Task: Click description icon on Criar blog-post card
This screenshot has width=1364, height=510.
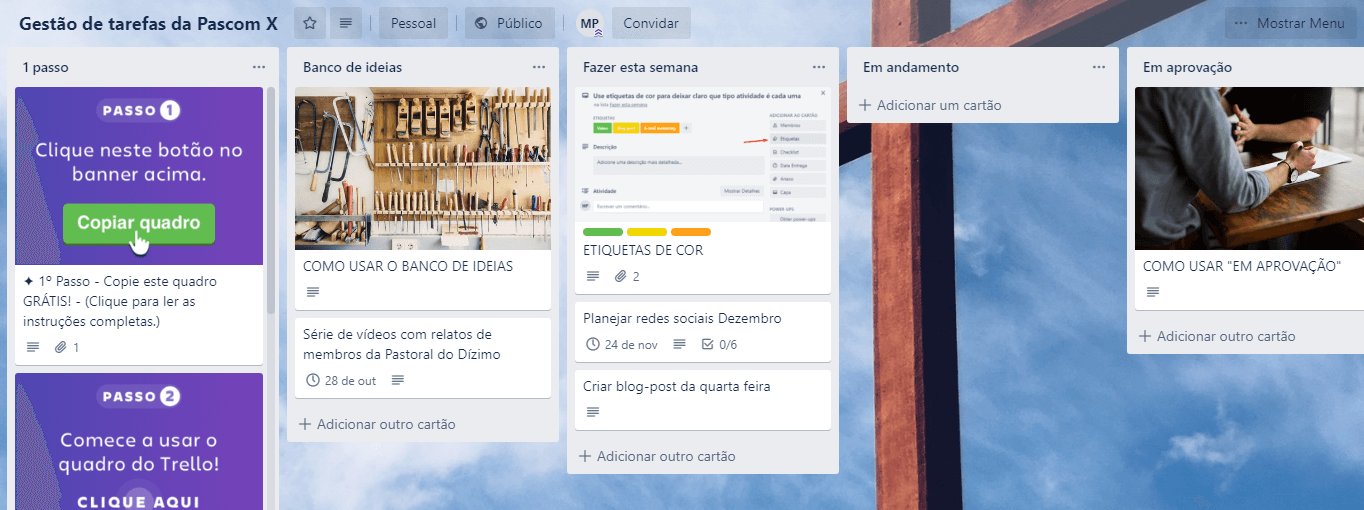Action: [x=593, y=412]
